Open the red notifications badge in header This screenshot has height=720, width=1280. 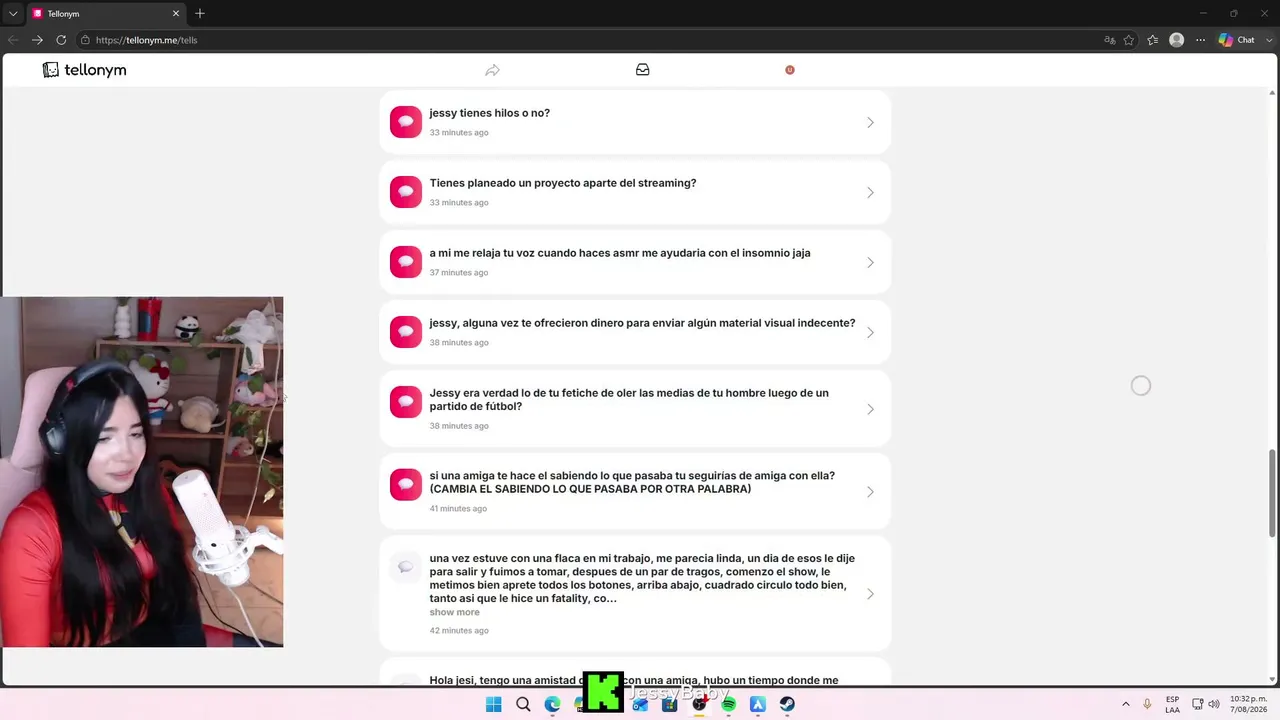[x=790, y=70]
